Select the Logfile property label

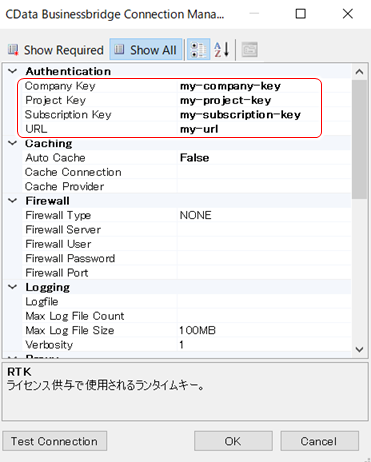point(42,302)
